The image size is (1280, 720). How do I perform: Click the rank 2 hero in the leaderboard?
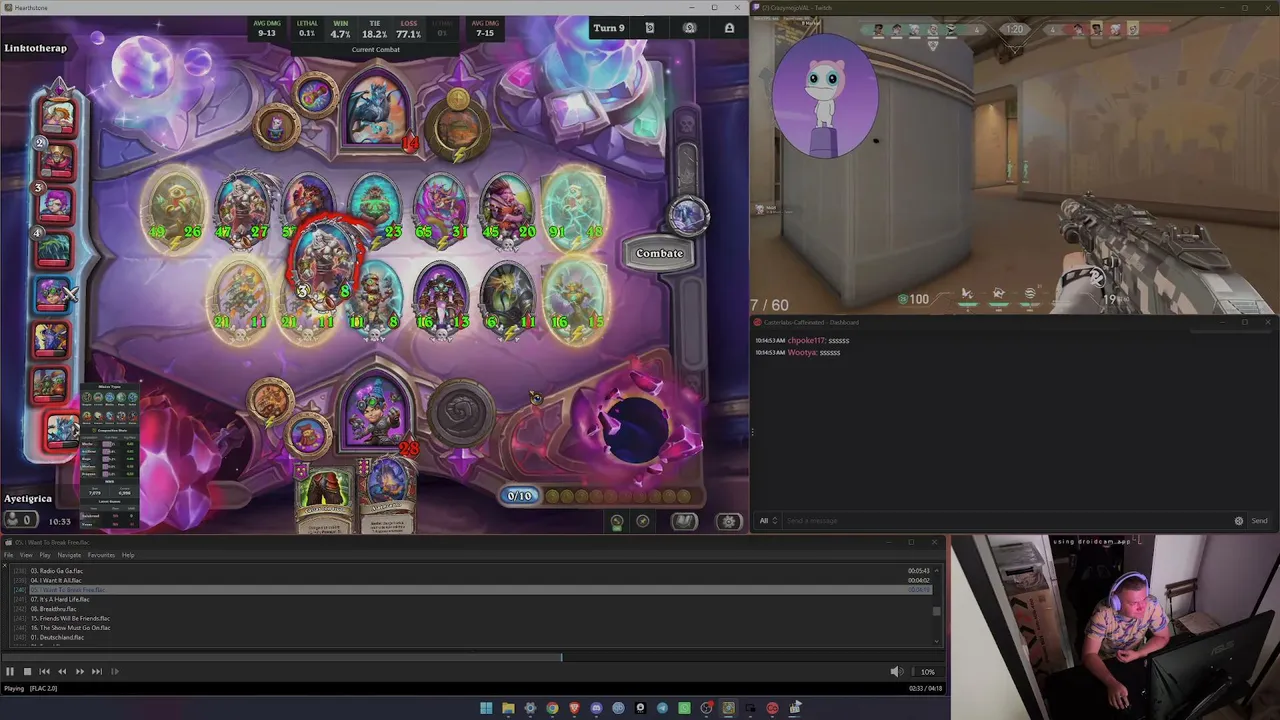point(56,160)
